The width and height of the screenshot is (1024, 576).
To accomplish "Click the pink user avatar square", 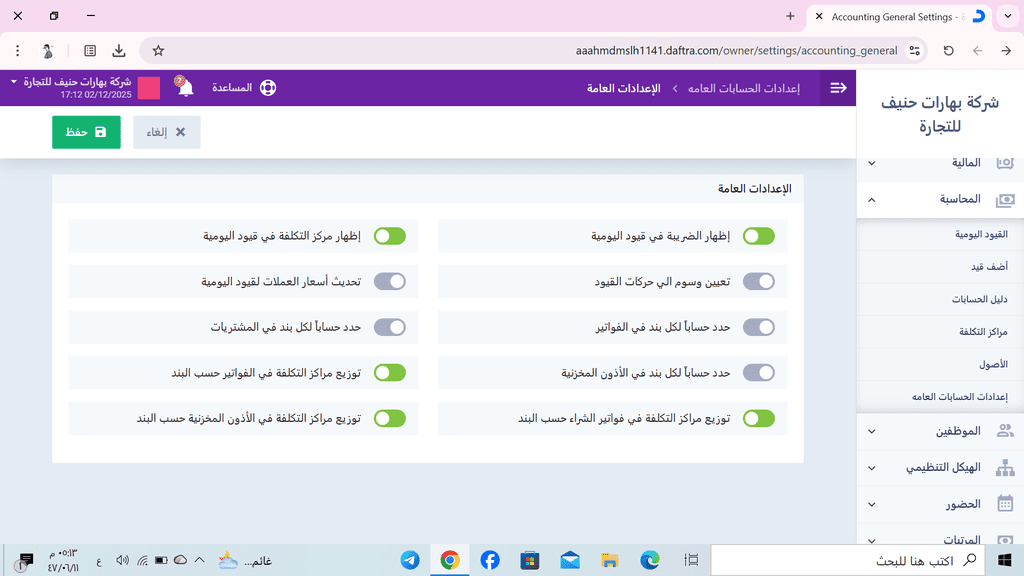I will tap(148, 88).
